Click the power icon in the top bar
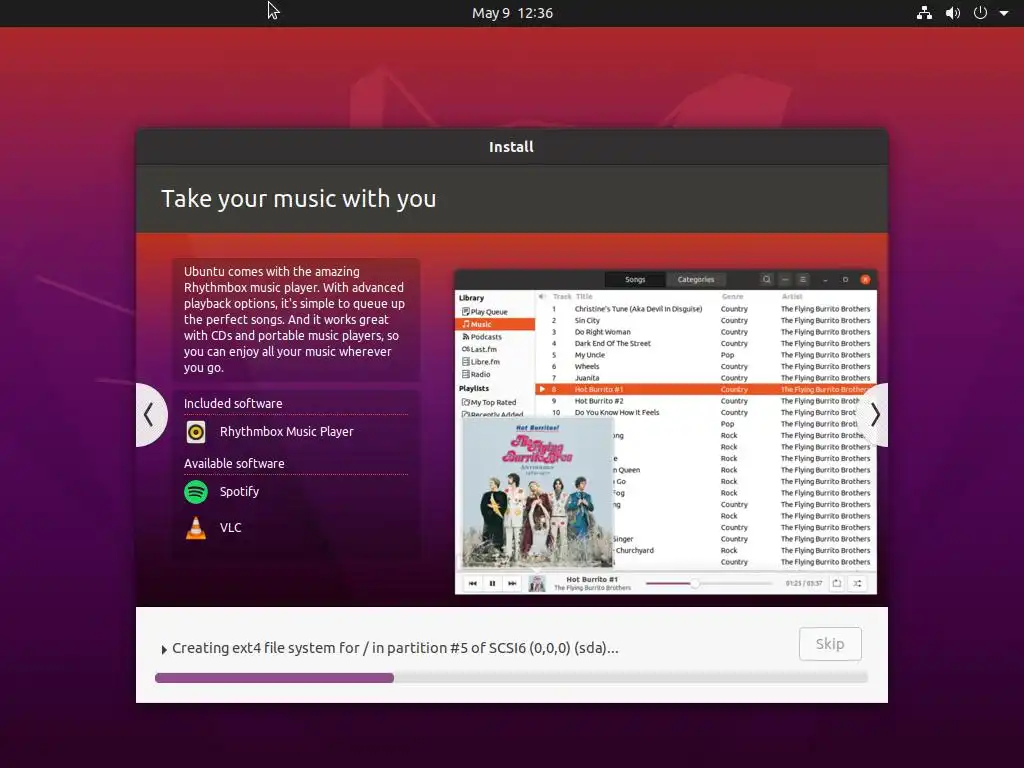The height and width of the screenshot is (768, 1024). [x=980, y=13]
